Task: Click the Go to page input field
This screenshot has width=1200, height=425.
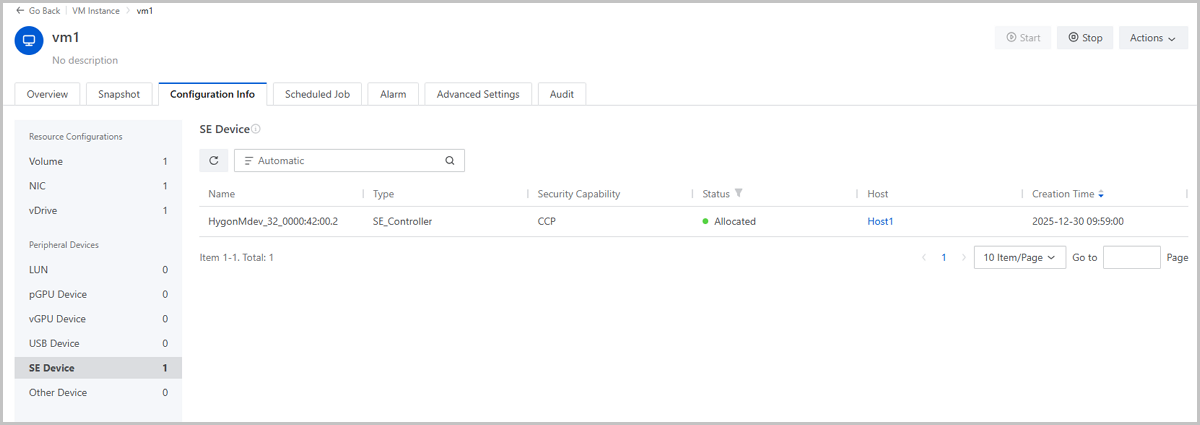Action: pos(1131,257)
